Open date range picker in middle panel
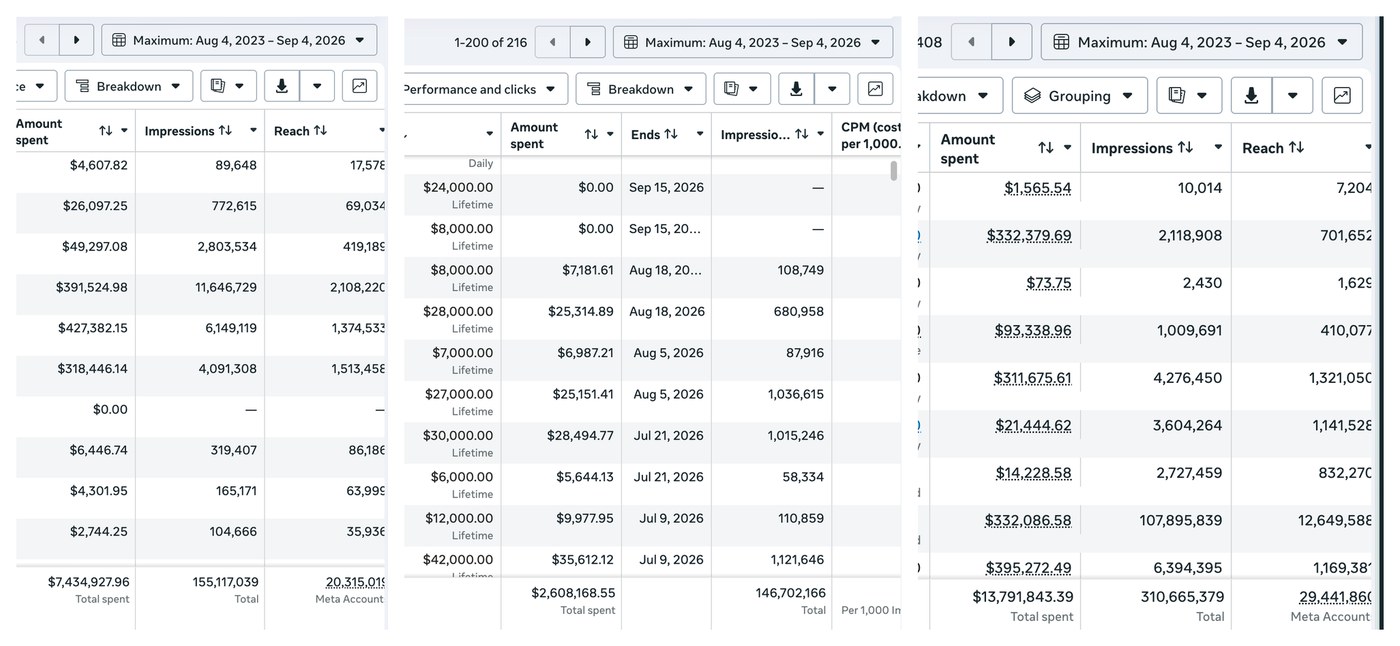1400x646 pixels. 753,42
